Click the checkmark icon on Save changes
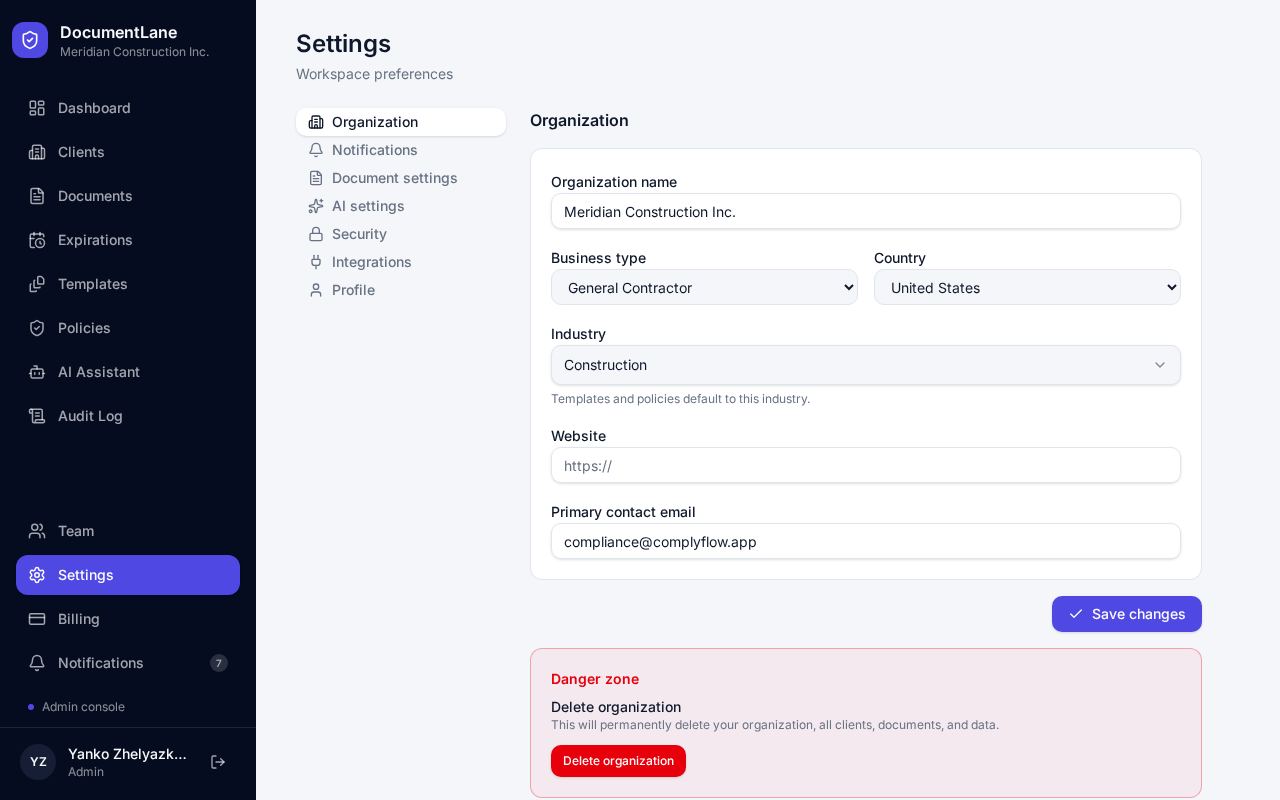 (x=1076, y=614)
